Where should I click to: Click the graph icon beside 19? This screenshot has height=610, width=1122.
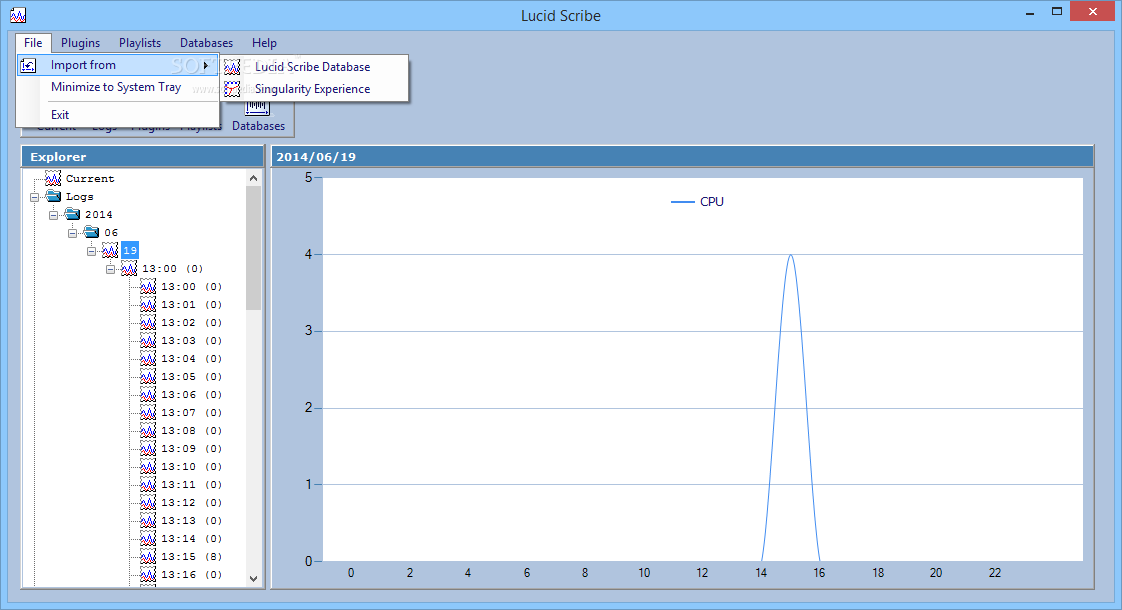pos(110,250)
